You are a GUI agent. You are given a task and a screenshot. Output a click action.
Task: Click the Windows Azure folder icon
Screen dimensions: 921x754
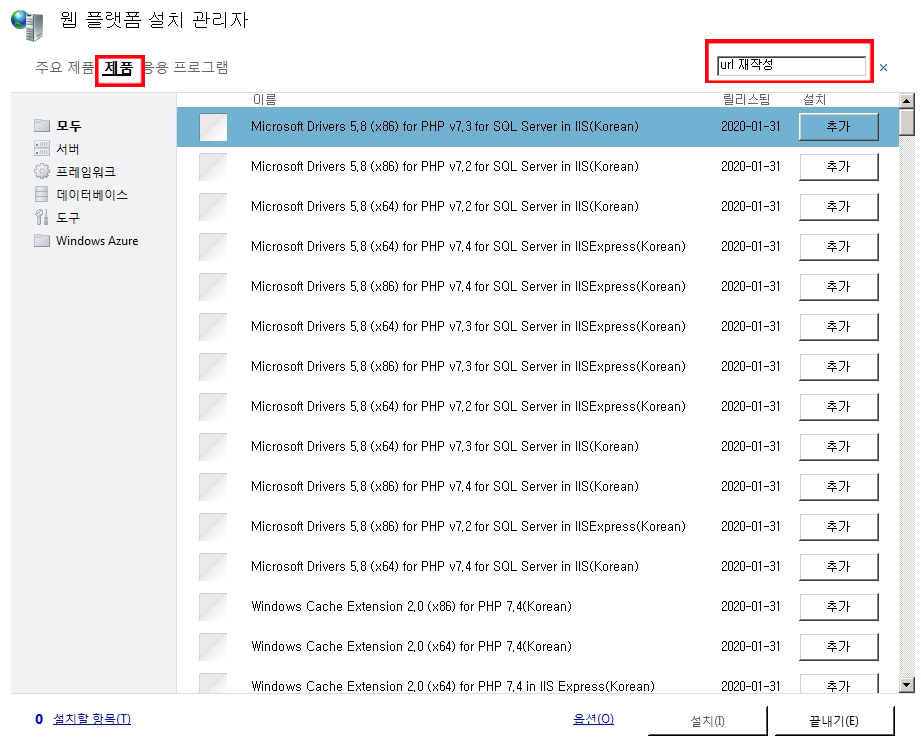pos(42,241)
